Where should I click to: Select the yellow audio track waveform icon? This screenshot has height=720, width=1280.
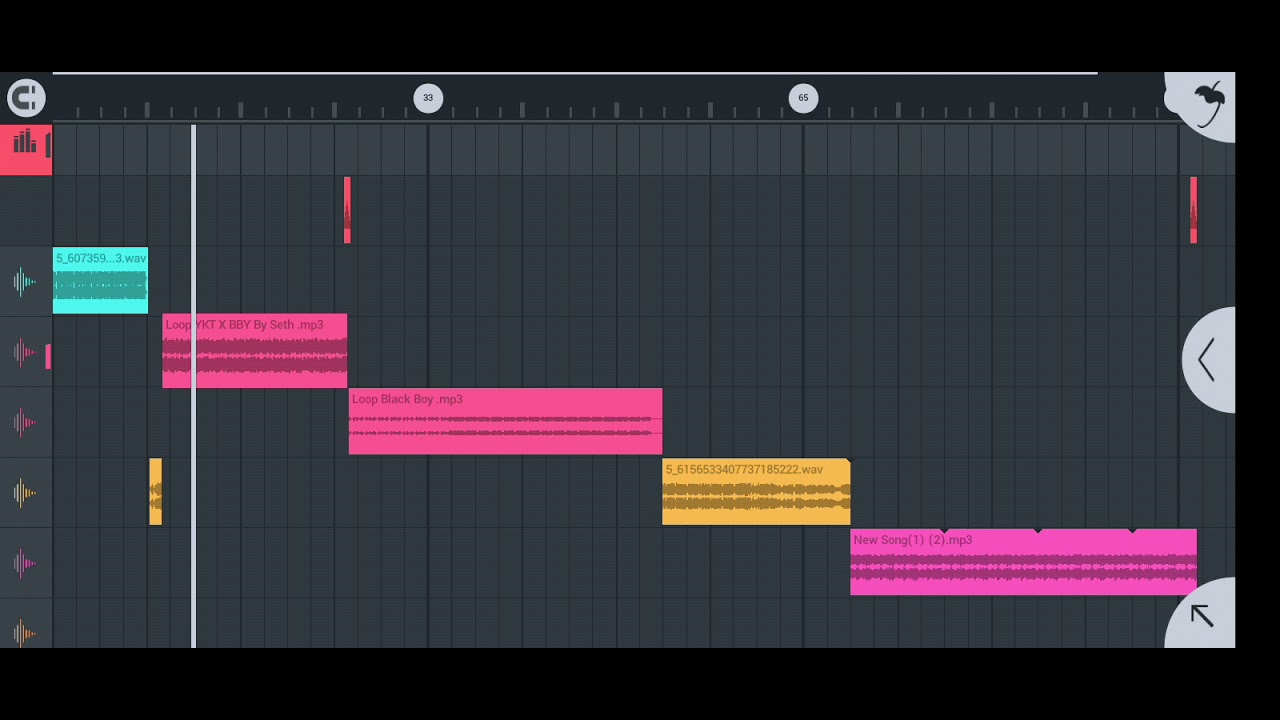(x=25, y=493)
